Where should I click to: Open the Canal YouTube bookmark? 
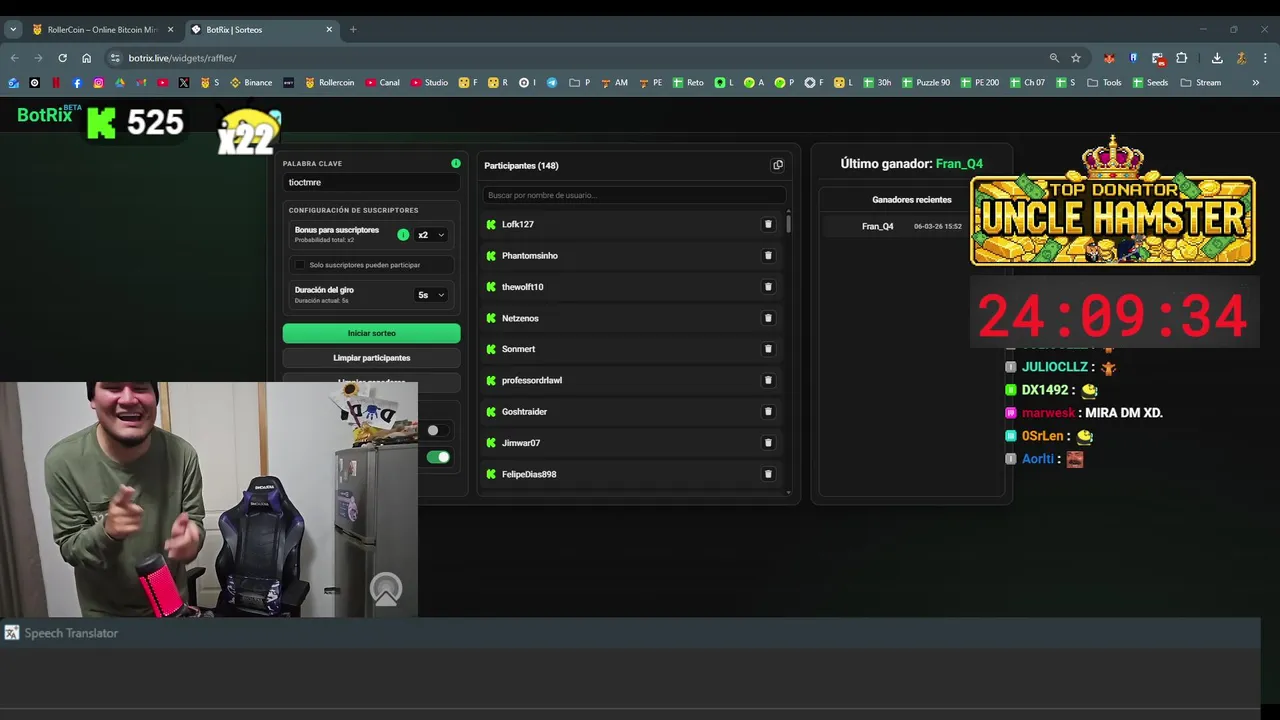click(382, 83)
